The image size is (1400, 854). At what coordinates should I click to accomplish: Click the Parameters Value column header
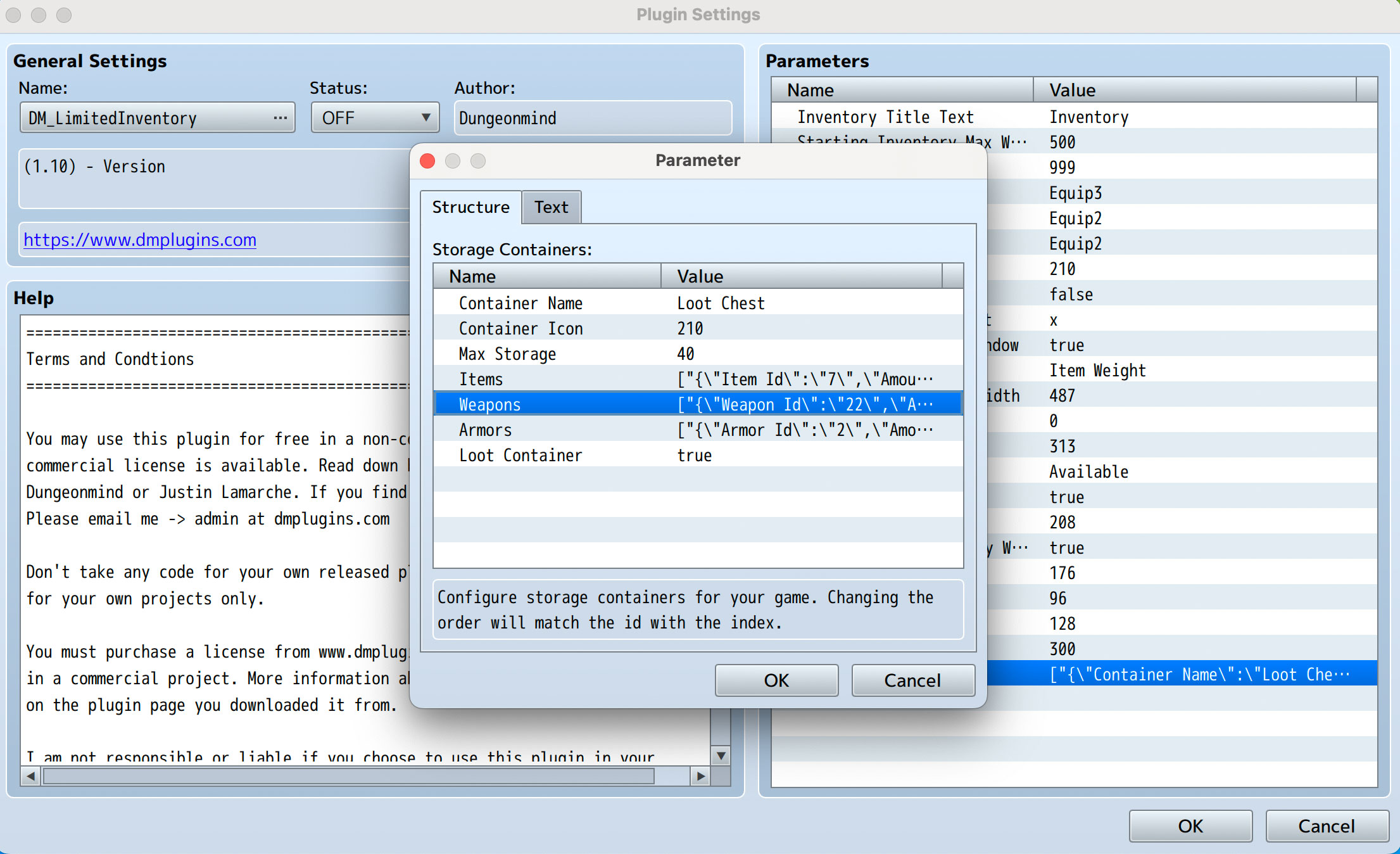(x=1195, y=90)
